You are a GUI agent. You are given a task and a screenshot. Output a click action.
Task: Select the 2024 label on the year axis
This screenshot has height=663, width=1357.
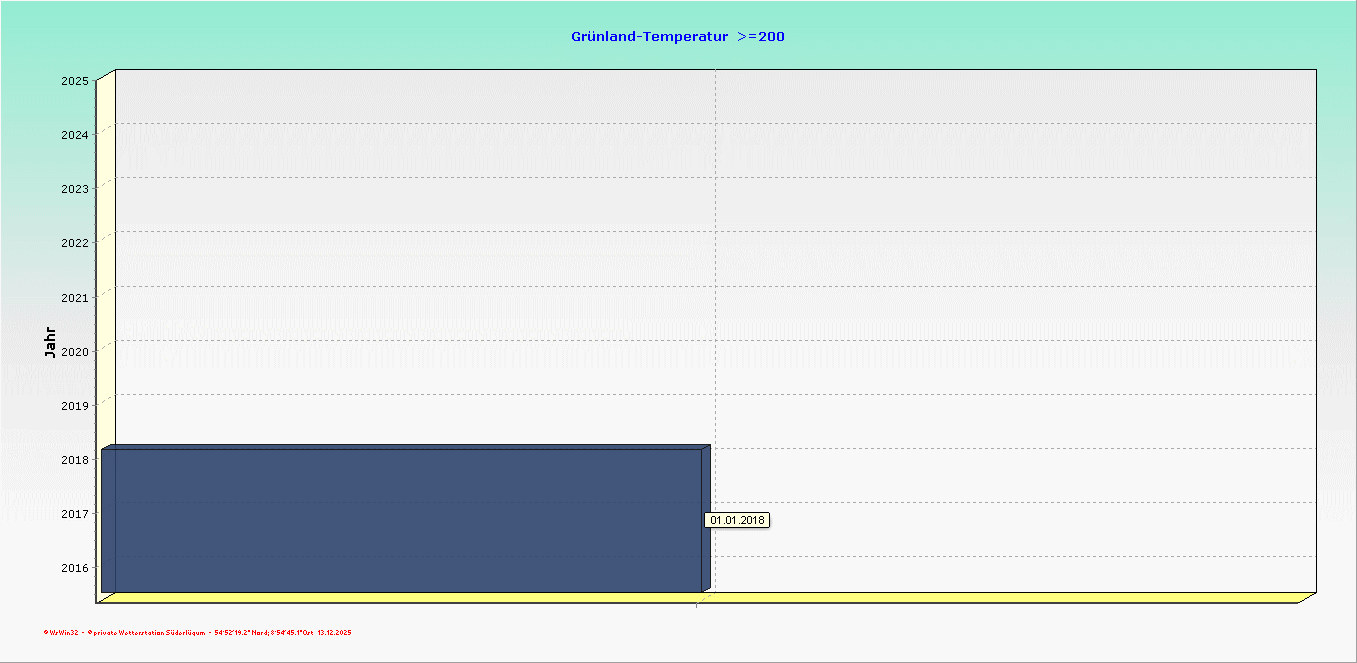pyautogui.click(x=74, y=134)
